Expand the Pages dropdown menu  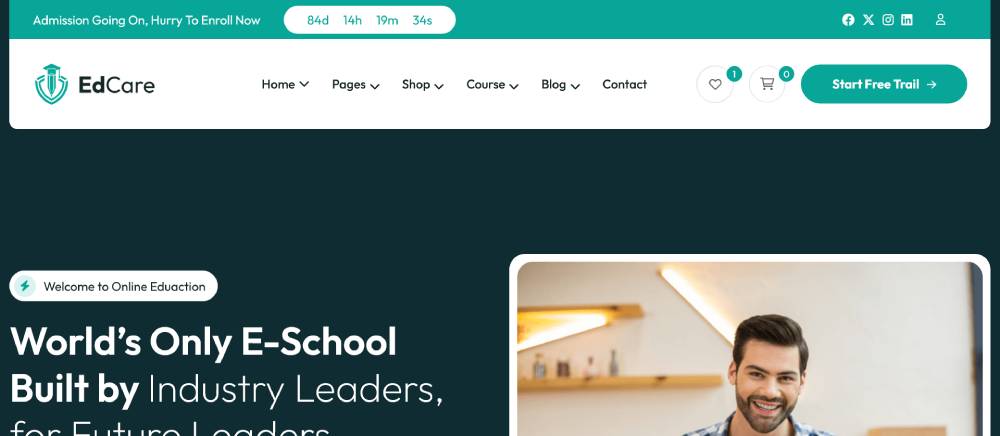tap(355, 84)
